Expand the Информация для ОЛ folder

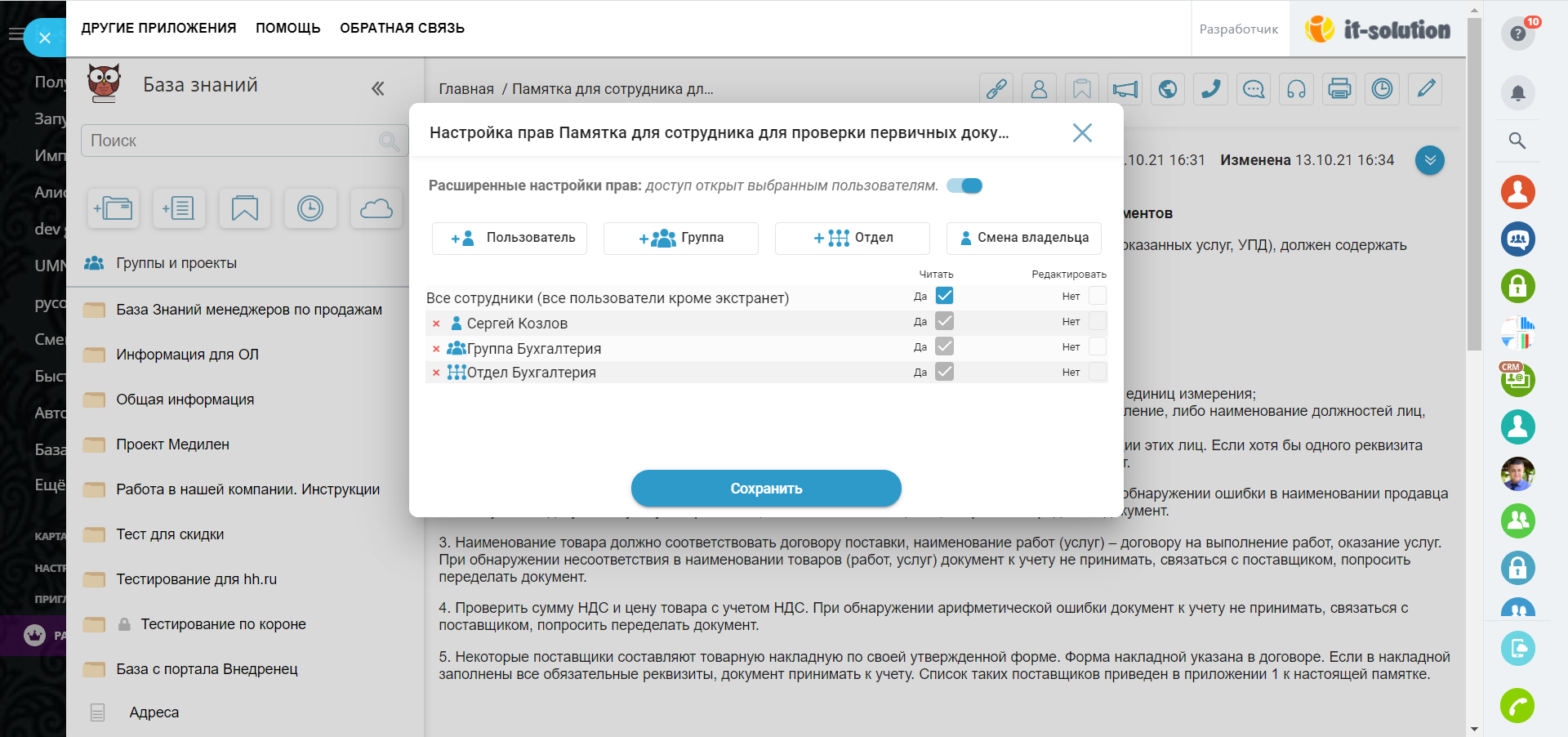point(95,355)
